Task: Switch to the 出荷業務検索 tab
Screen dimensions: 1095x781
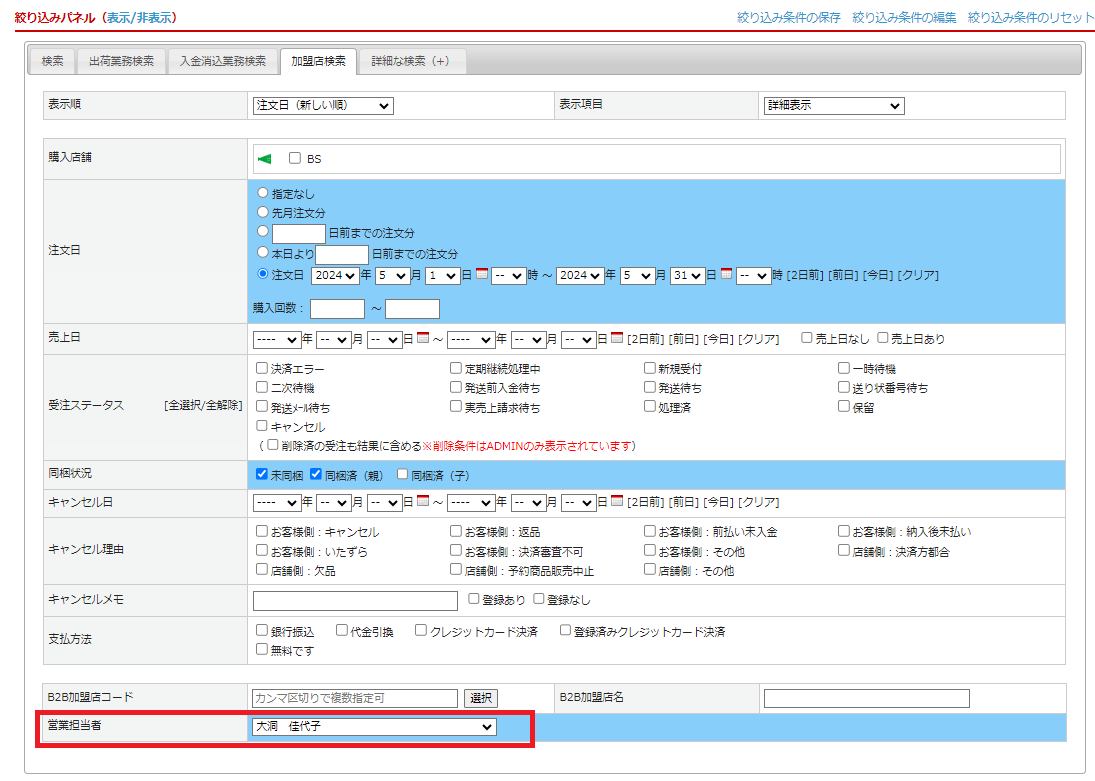Action: coord(121,61)
